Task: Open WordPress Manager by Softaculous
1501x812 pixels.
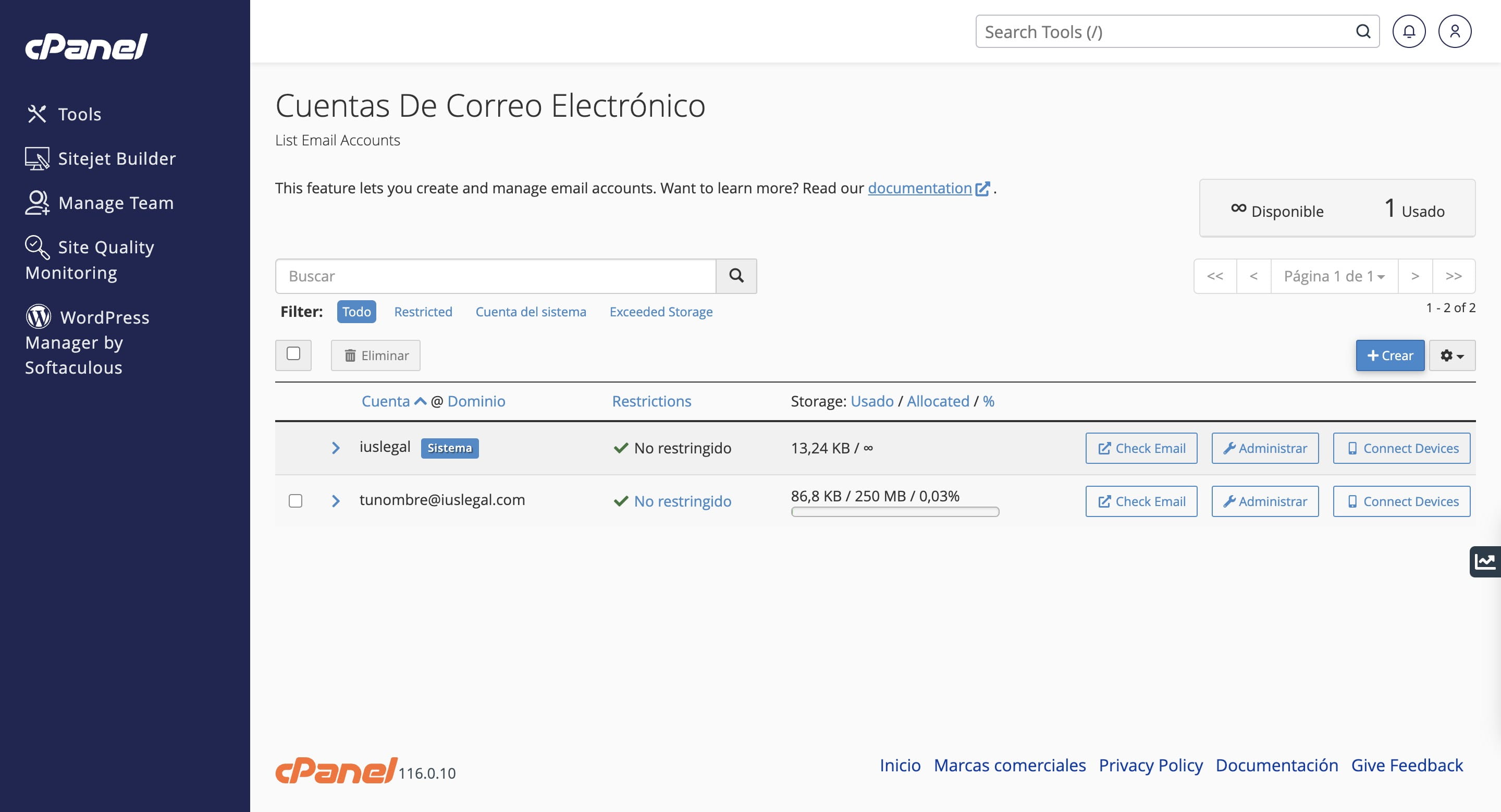Action: (x=88, y=342)
